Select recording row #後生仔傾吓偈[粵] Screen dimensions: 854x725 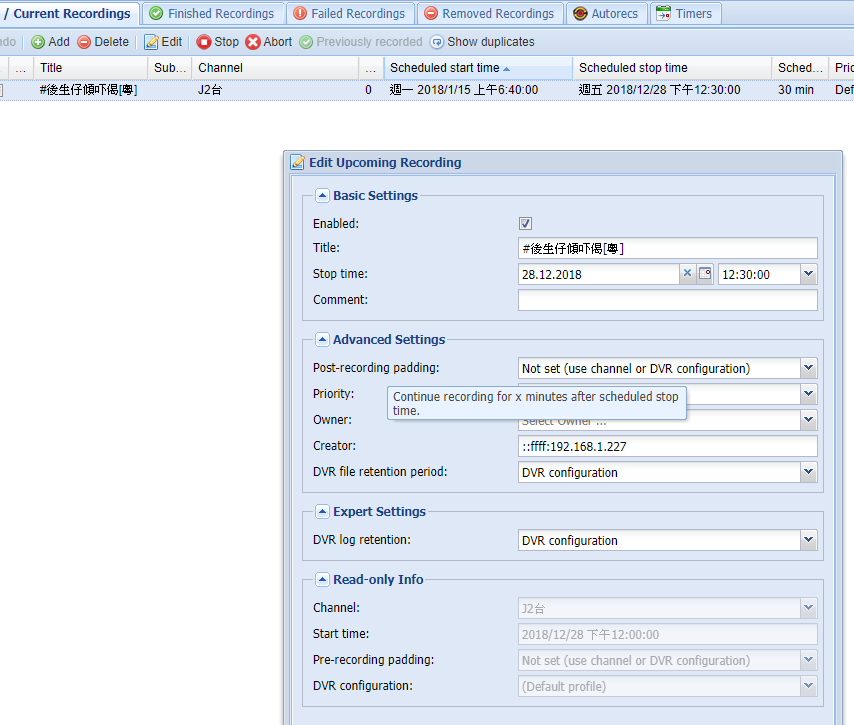(427, 90)
